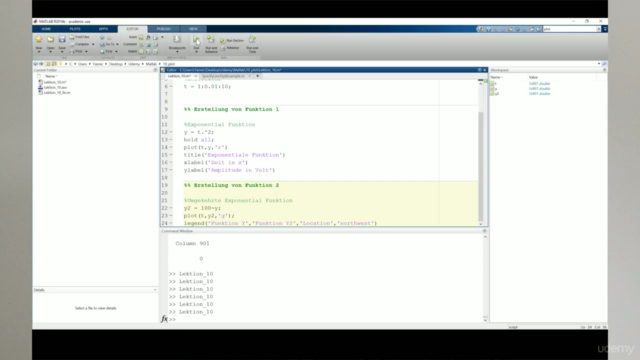Viewport: 640px width, 360px height.
Task: Click the green Run button
Action: click(x=196, y=39)
